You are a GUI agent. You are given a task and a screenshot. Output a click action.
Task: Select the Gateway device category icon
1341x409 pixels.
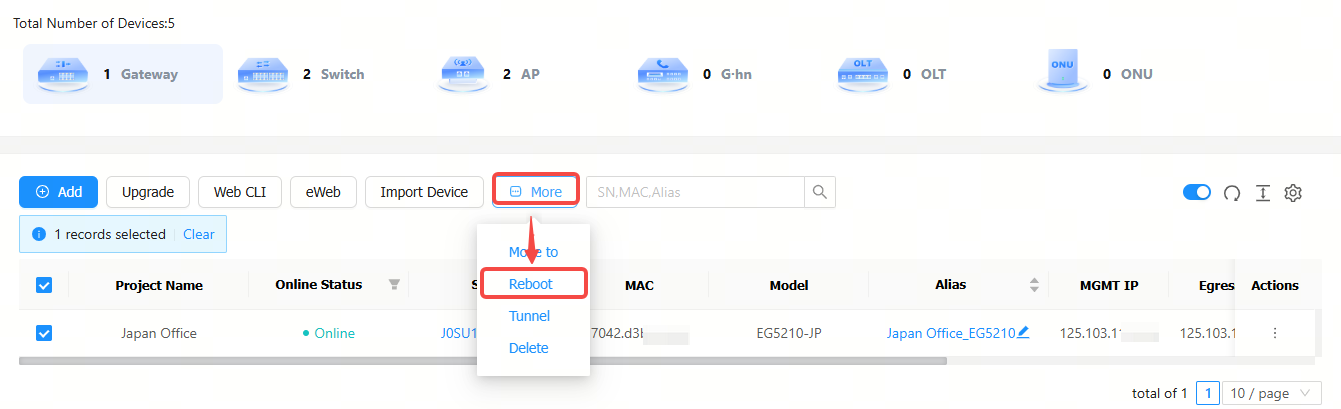point(62,74)
